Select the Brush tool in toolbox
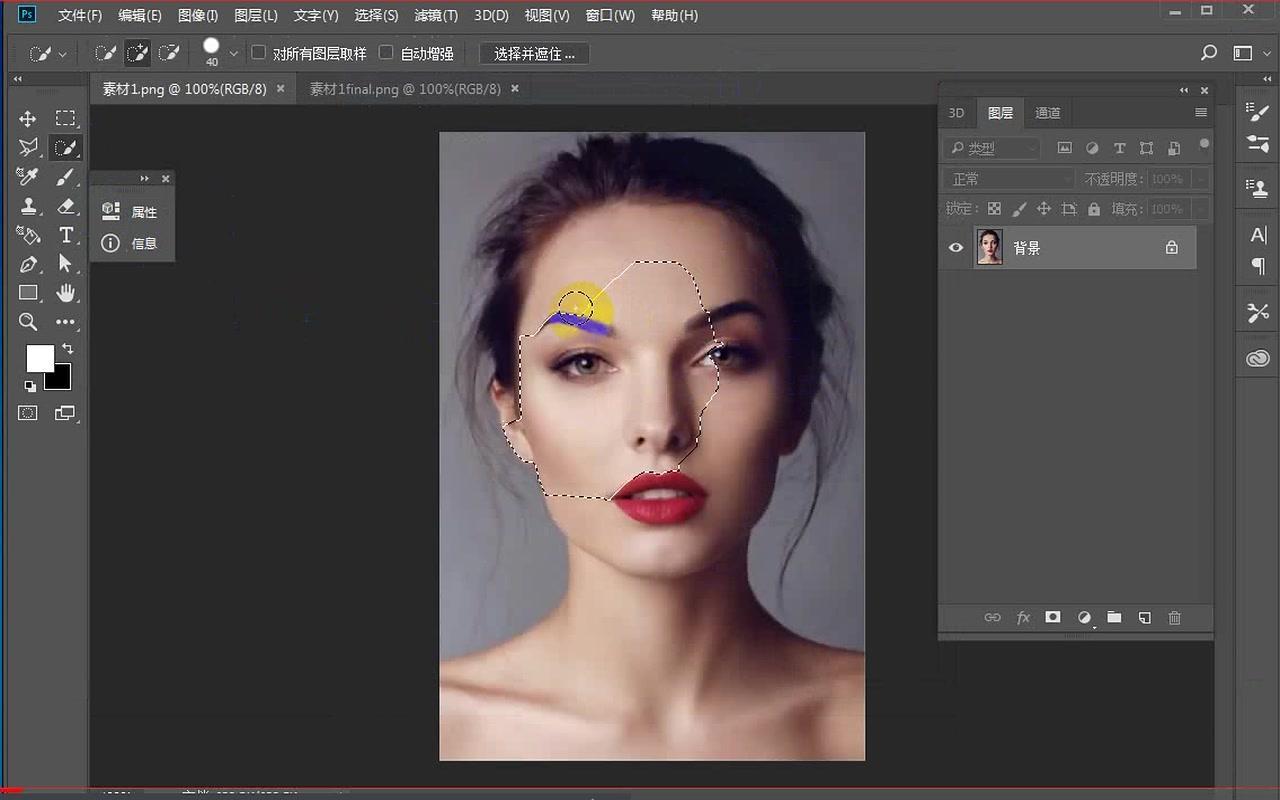Image resolution: width=1280 pixels, height=800 pixels. (x=65, y=177)
